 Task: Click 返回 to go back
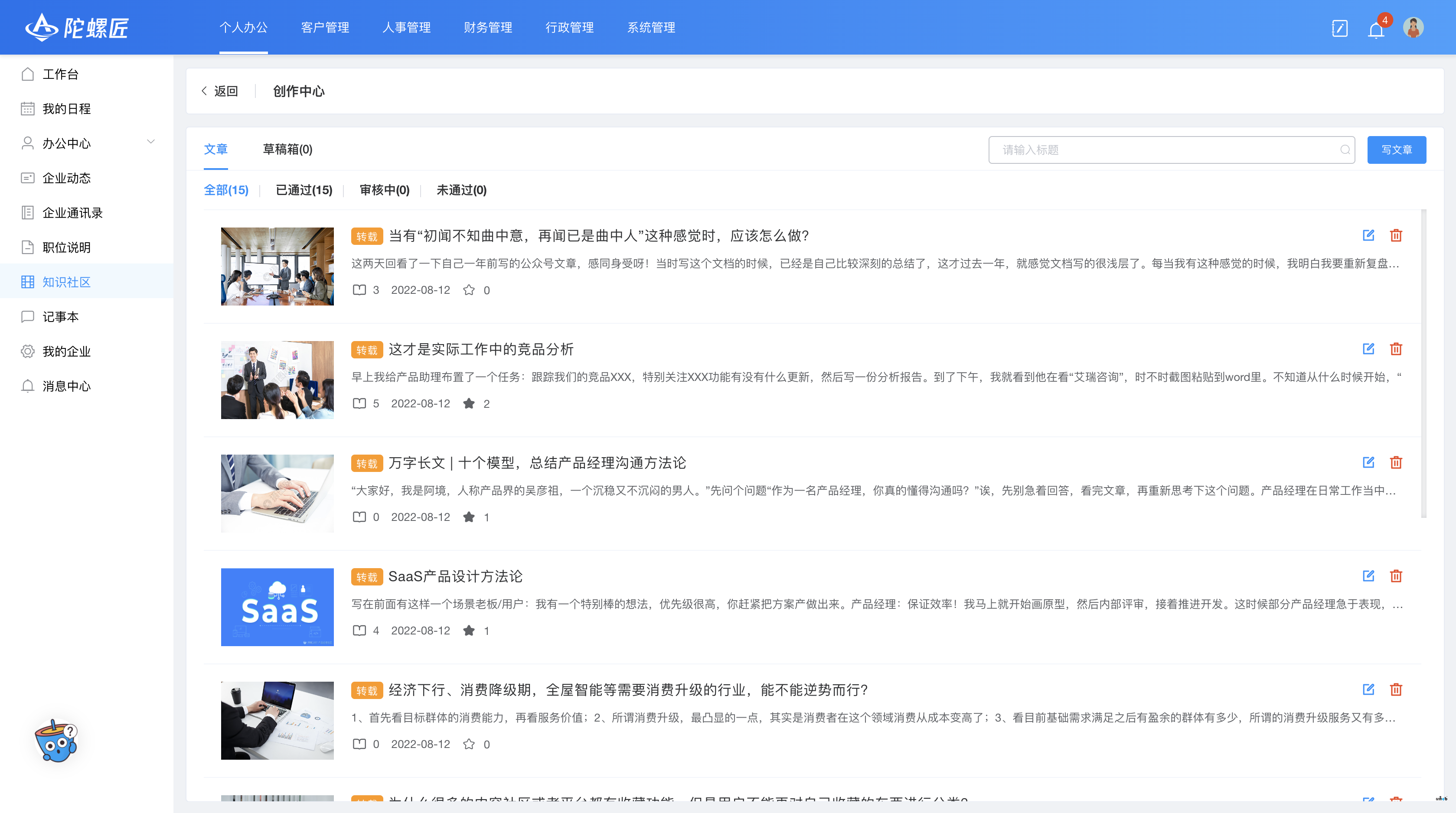click(226, 91)
